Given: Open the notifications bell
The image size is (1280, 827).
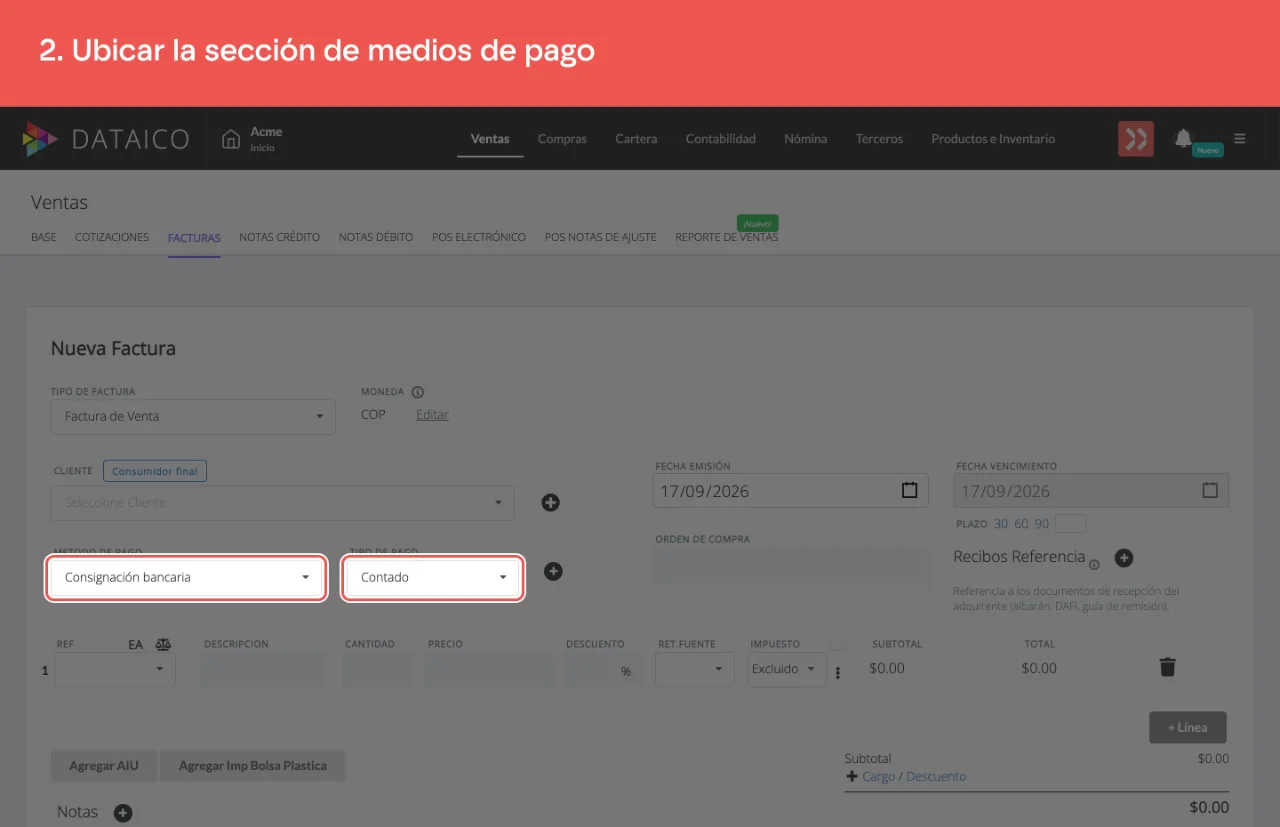Looking at the screenshot, I should point(1183,138).
